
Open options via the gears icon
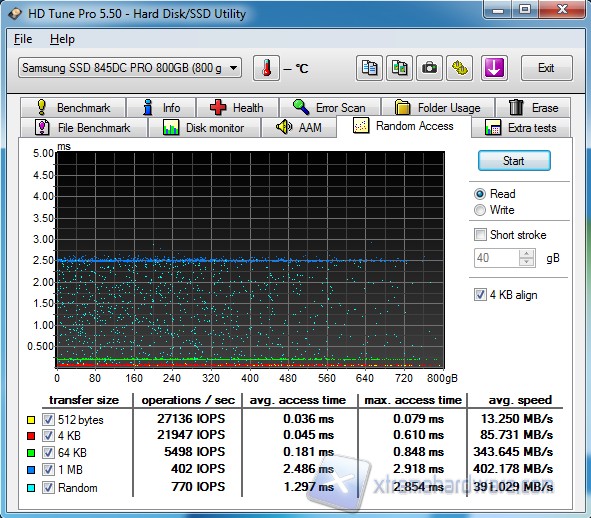coord(459,68)
